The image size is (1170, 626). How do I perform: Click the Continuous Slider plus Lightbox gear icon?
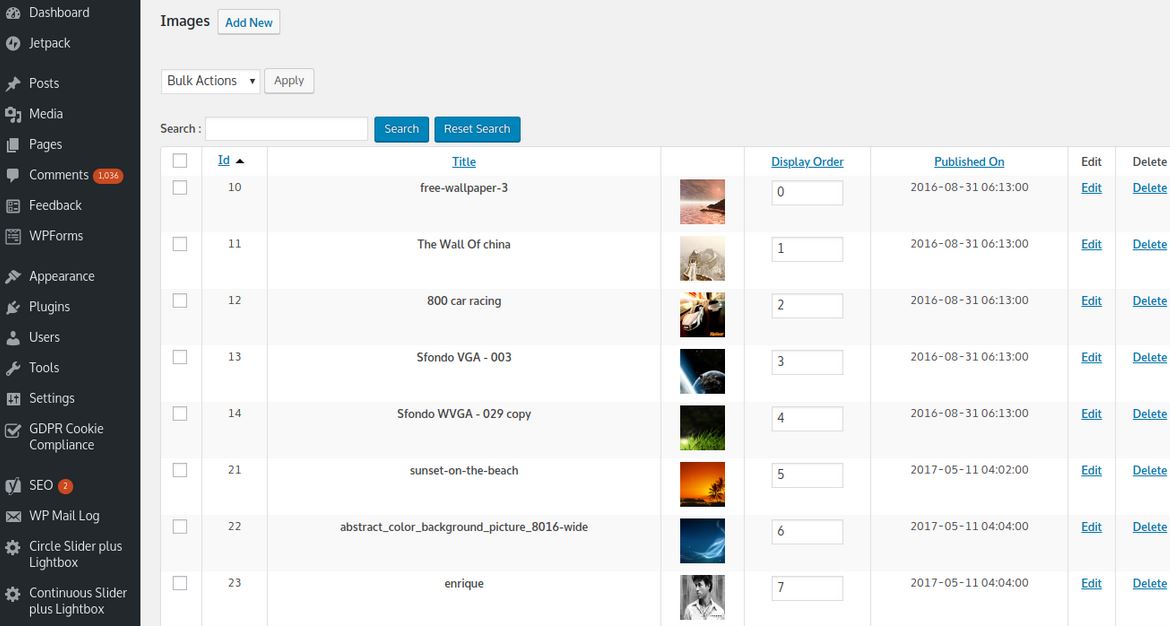pyautogui.click(x=13, y=594)
